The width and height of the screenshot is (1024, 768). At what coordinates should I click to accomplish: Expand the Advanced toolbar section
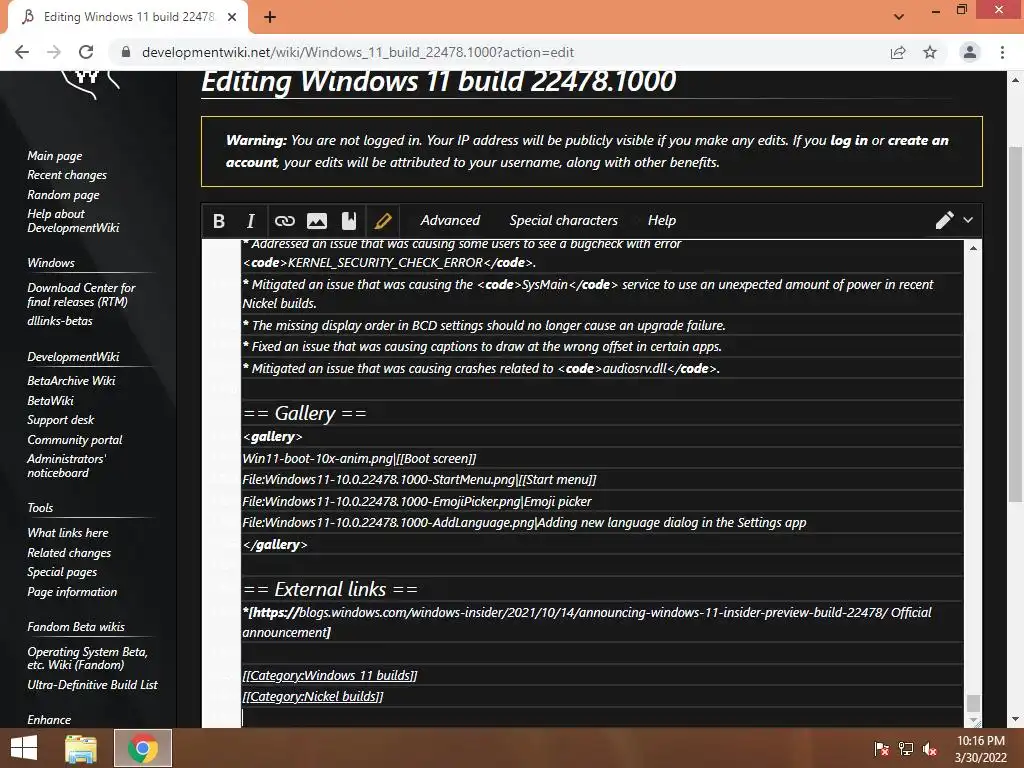[450, 220]
